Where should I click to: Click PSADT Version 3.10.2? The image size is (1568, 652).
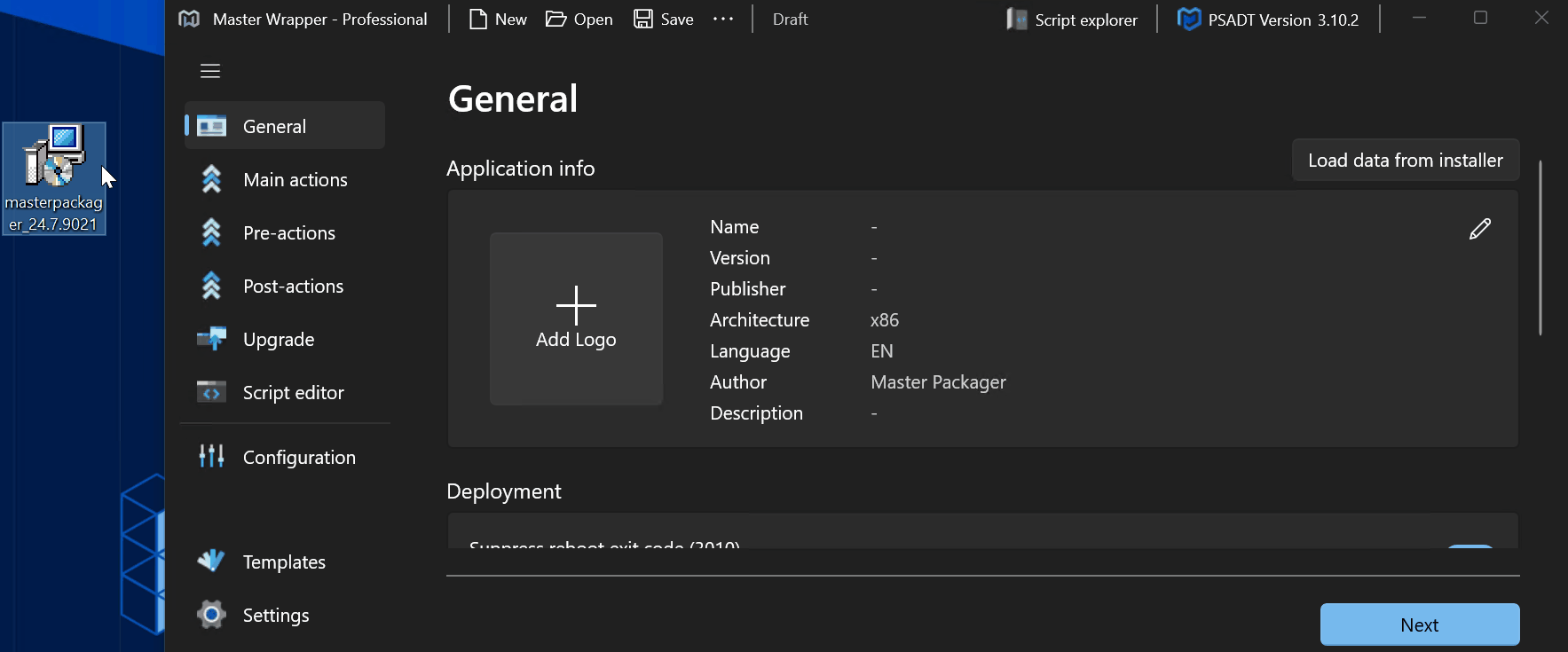coord(1268,20)
